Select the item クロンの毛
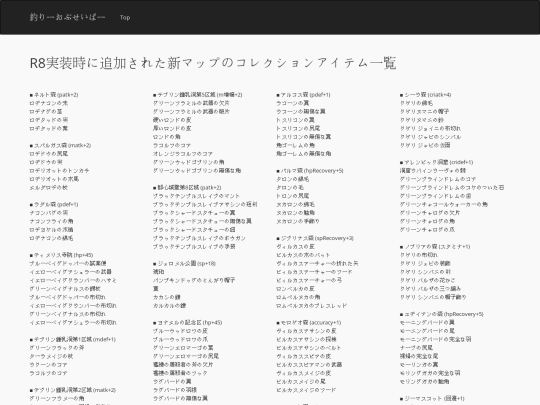The image size is (540, 405). (x=290, y=187)
